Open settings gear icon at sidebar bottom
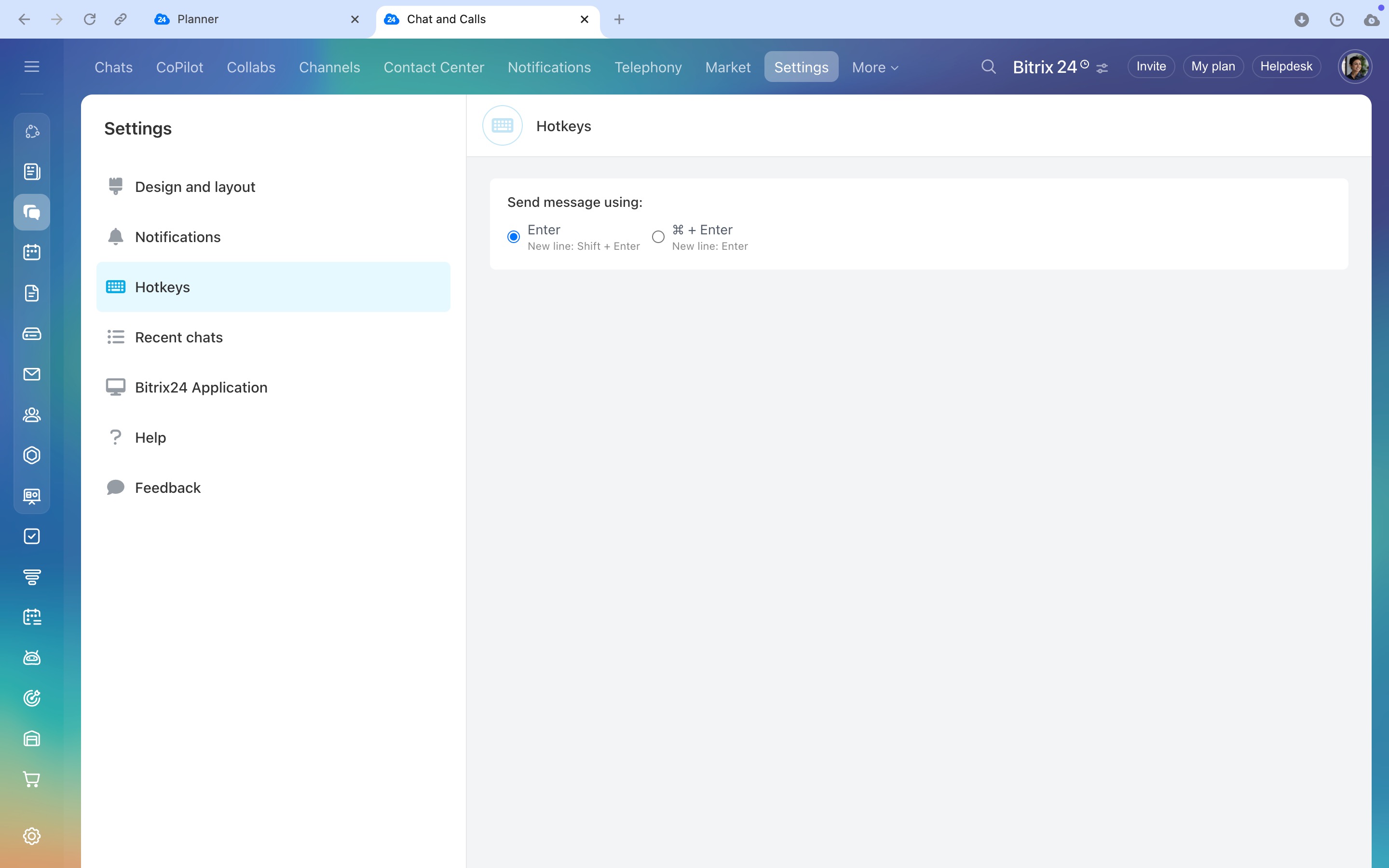Image resolution: width=1389 pixels, height=868 pixels. 31,836
